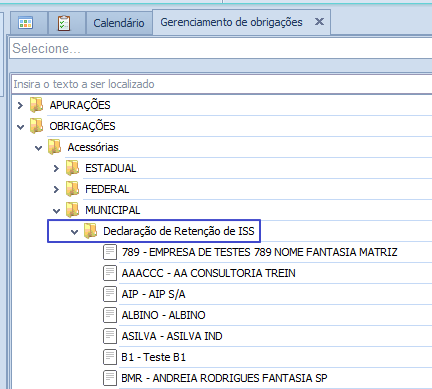Collapse the OBRIGAÇÕES tree node
432x389 pixels.
pos(20,127)
